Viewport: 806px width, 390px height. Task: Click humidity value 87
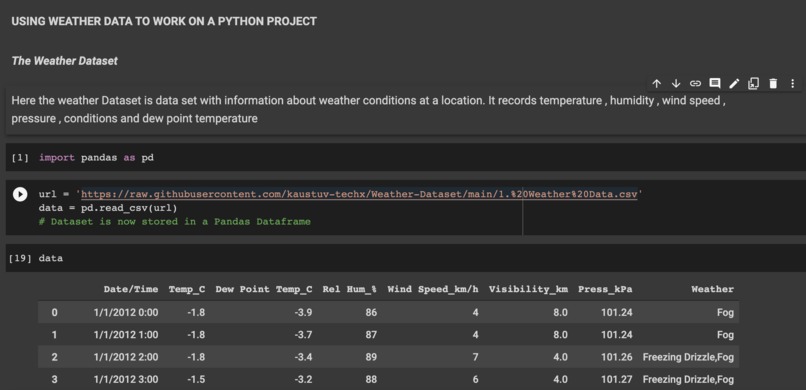point(371,335)
